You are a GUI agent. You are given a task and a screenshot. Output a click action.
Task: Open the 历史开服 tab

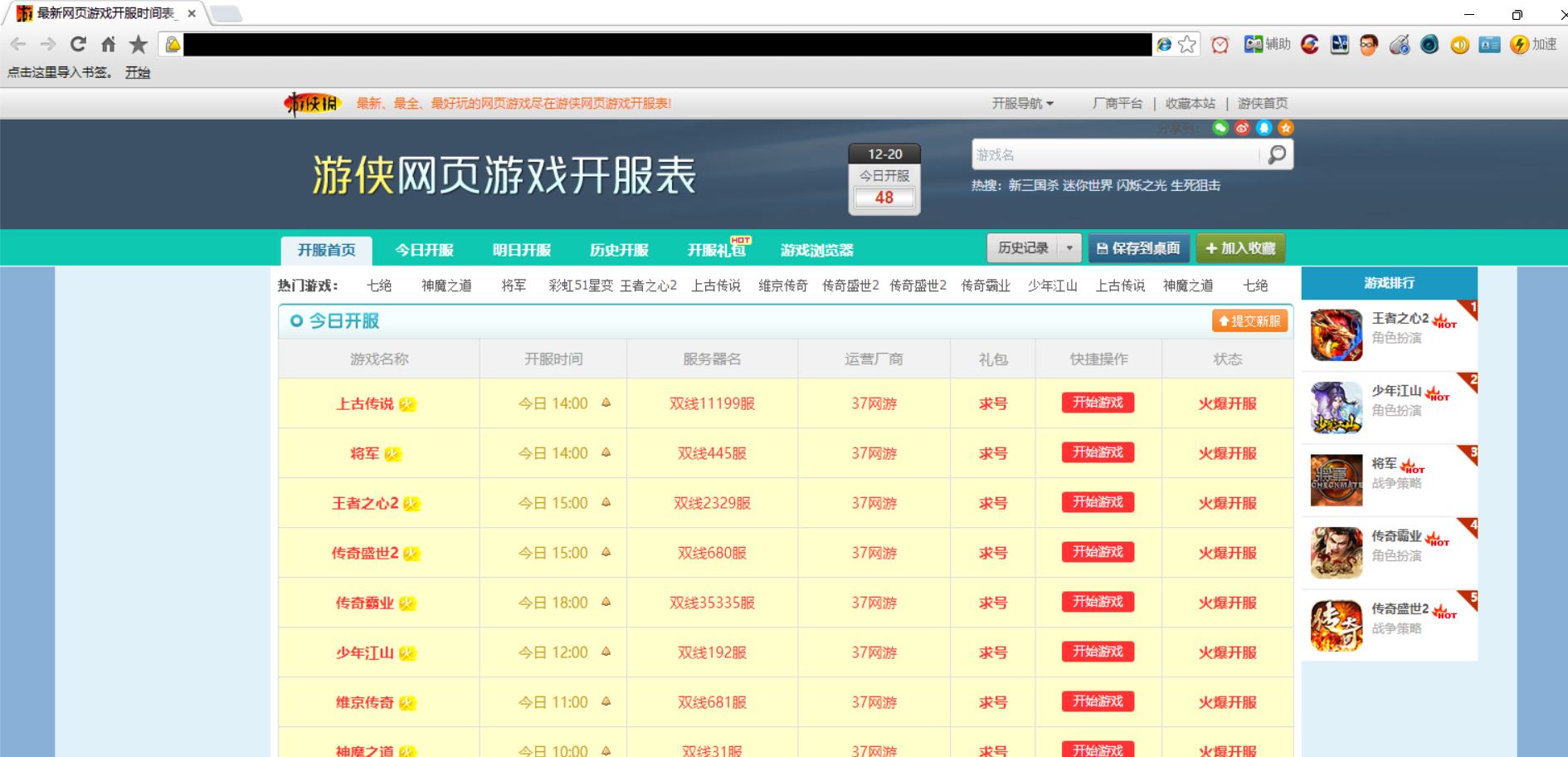tap(619, 250)
